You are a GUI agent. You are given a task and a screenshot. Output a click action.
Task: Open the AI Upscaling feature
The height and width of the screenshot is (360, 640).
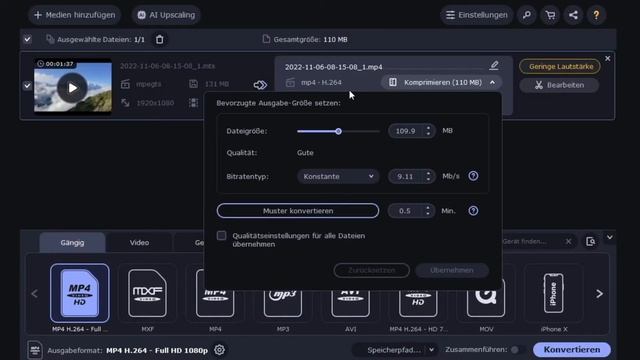coord(166,15)
